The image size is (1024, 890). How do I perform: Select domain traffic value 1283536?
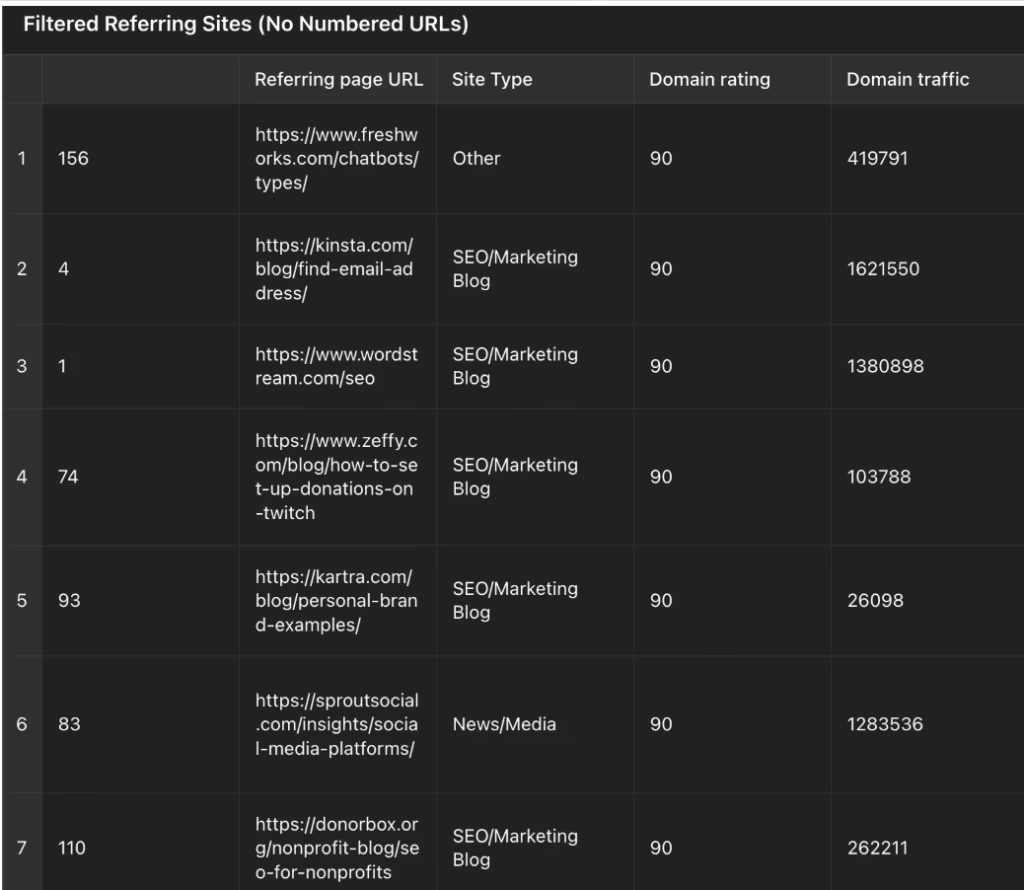[885, 723]
